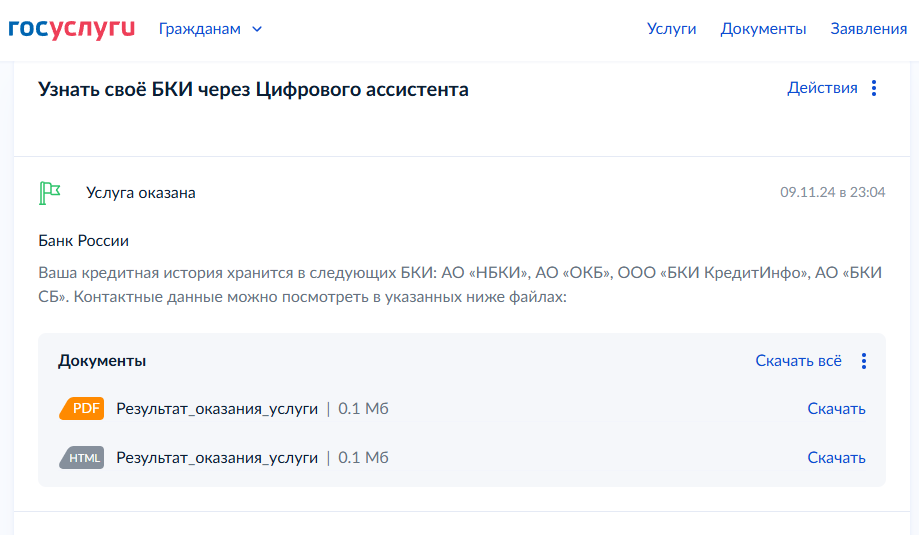Select the credit history message paragraph
919x535 pixels.
(x=460, y=285)
